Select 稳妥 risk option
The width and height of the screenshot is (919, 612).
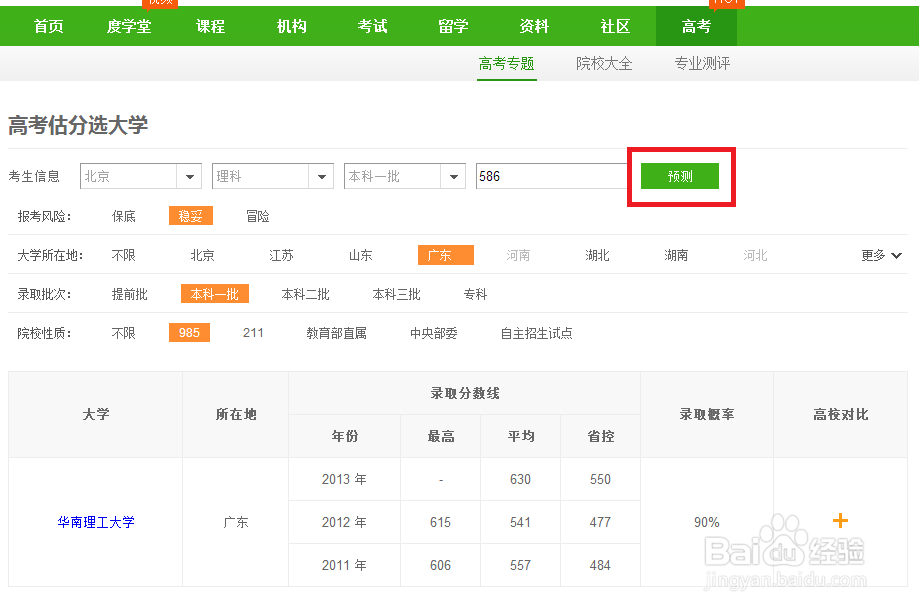point(190,216)
